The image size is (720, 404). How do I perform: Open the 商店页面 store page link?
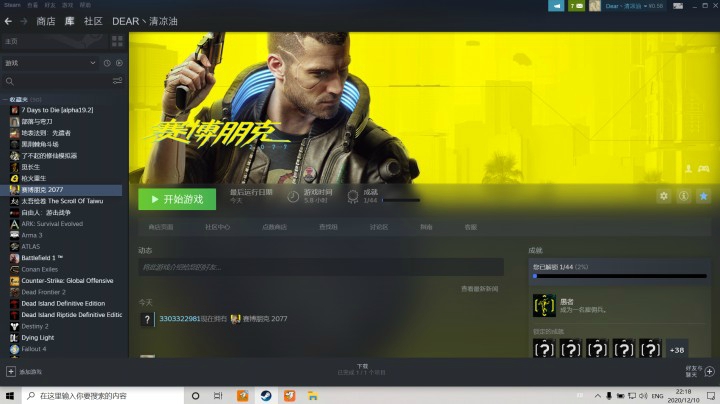click(161, 227)
